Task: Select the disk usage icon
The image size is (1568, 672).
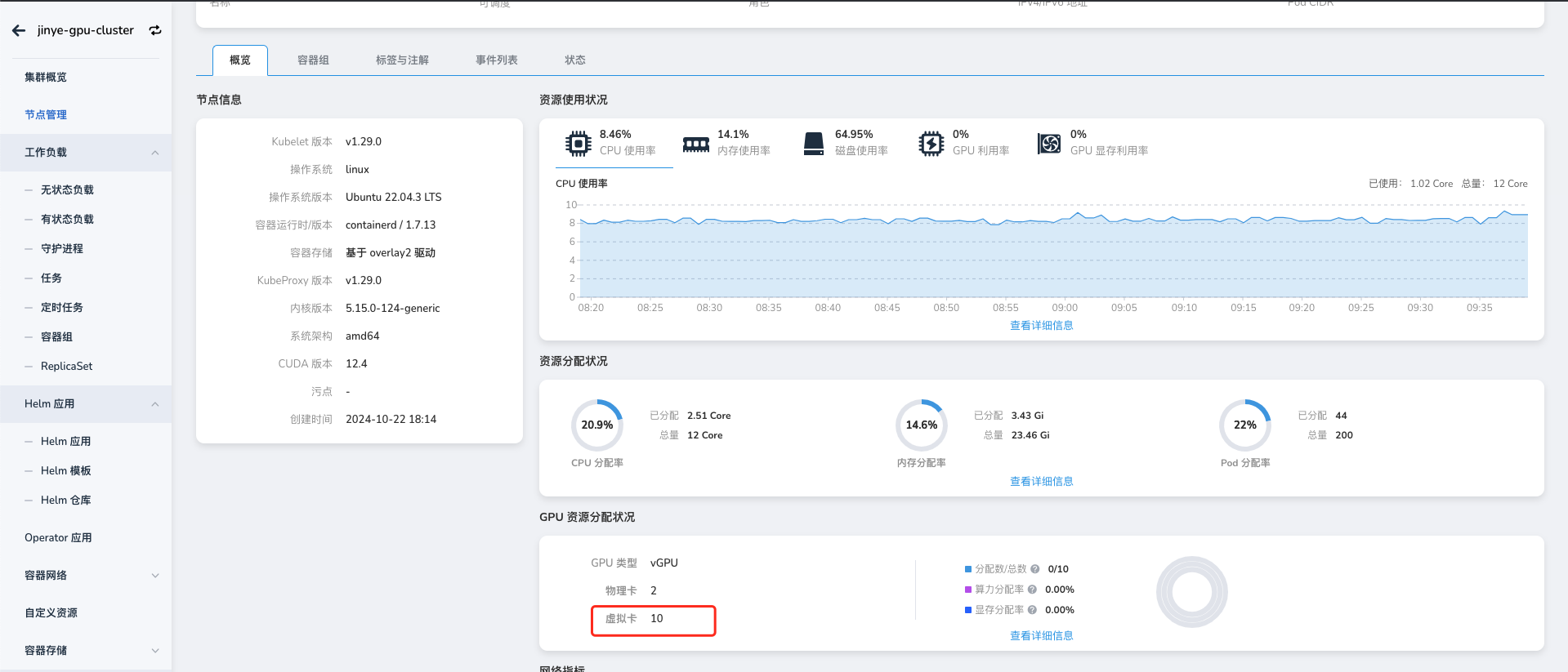Action: 813,144
